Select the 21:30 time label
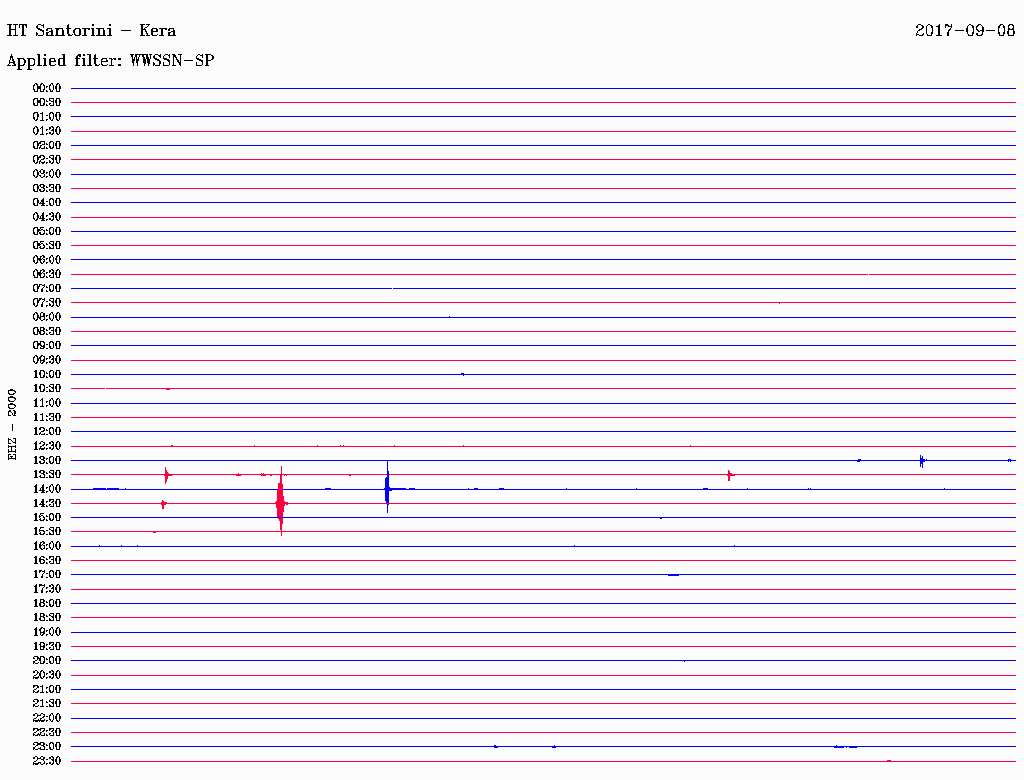Viewport: 1024px width, 780px height. (47, 704)
